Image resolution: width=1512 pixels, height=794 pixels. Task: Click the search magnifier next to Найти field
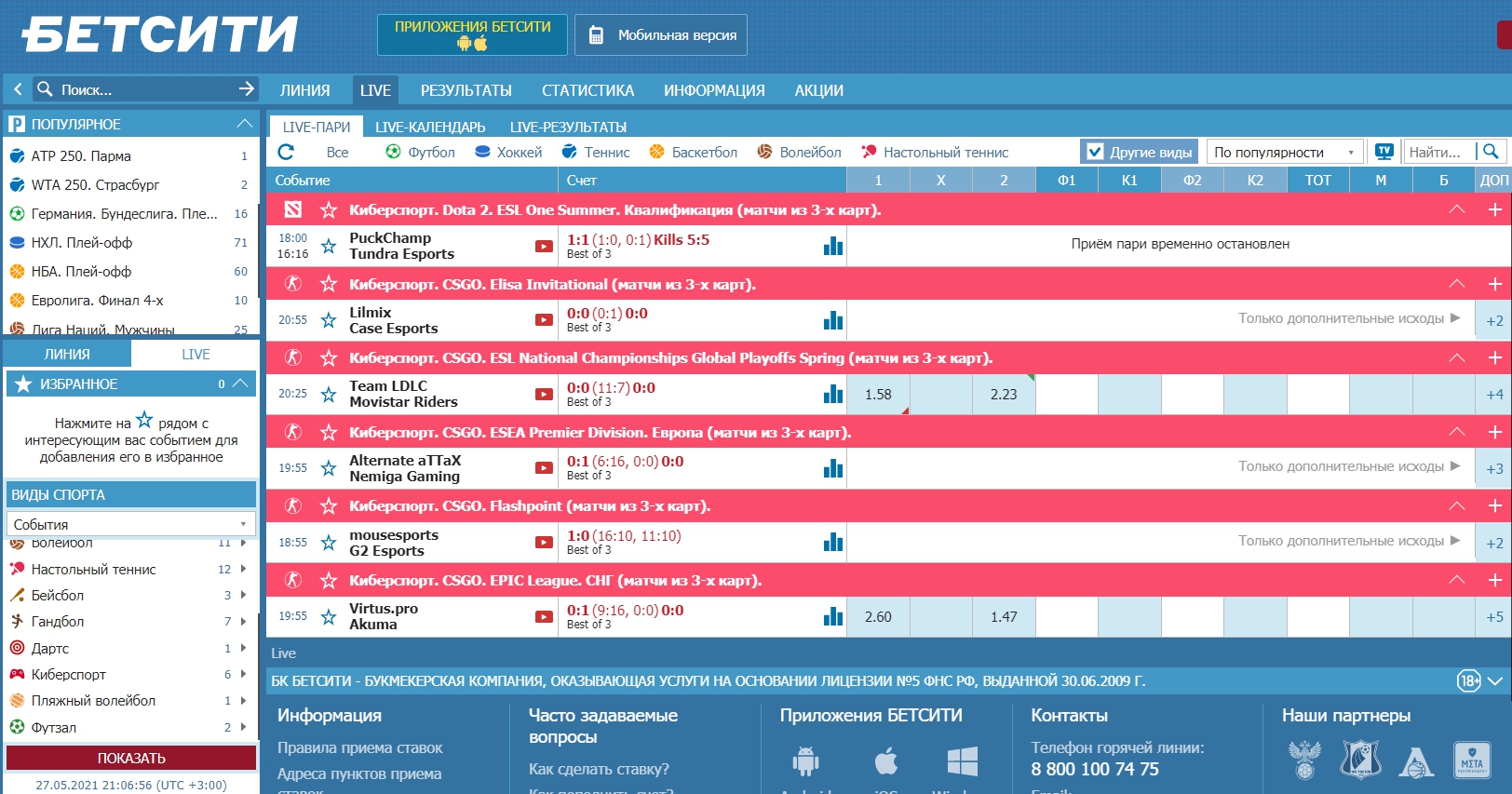point(1491,152)
